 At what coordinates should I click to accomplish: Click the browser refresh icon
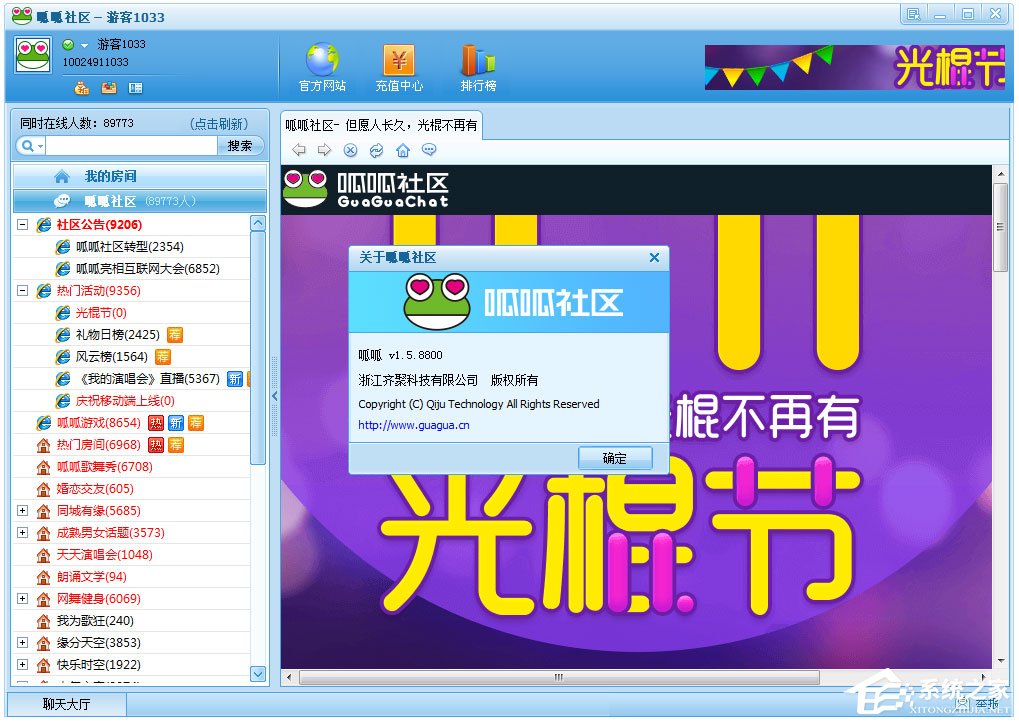click(376, 150)
